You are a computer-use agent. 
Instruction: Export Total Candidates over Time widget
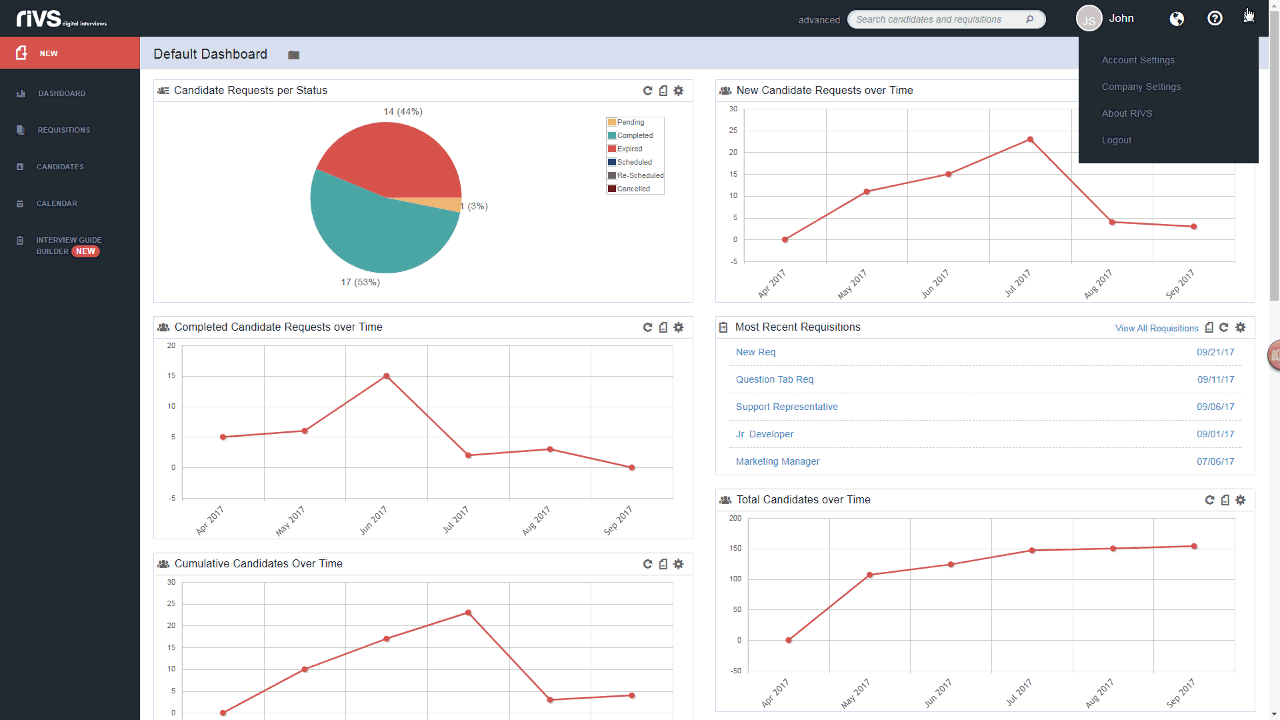click(x=1225, y=500)
